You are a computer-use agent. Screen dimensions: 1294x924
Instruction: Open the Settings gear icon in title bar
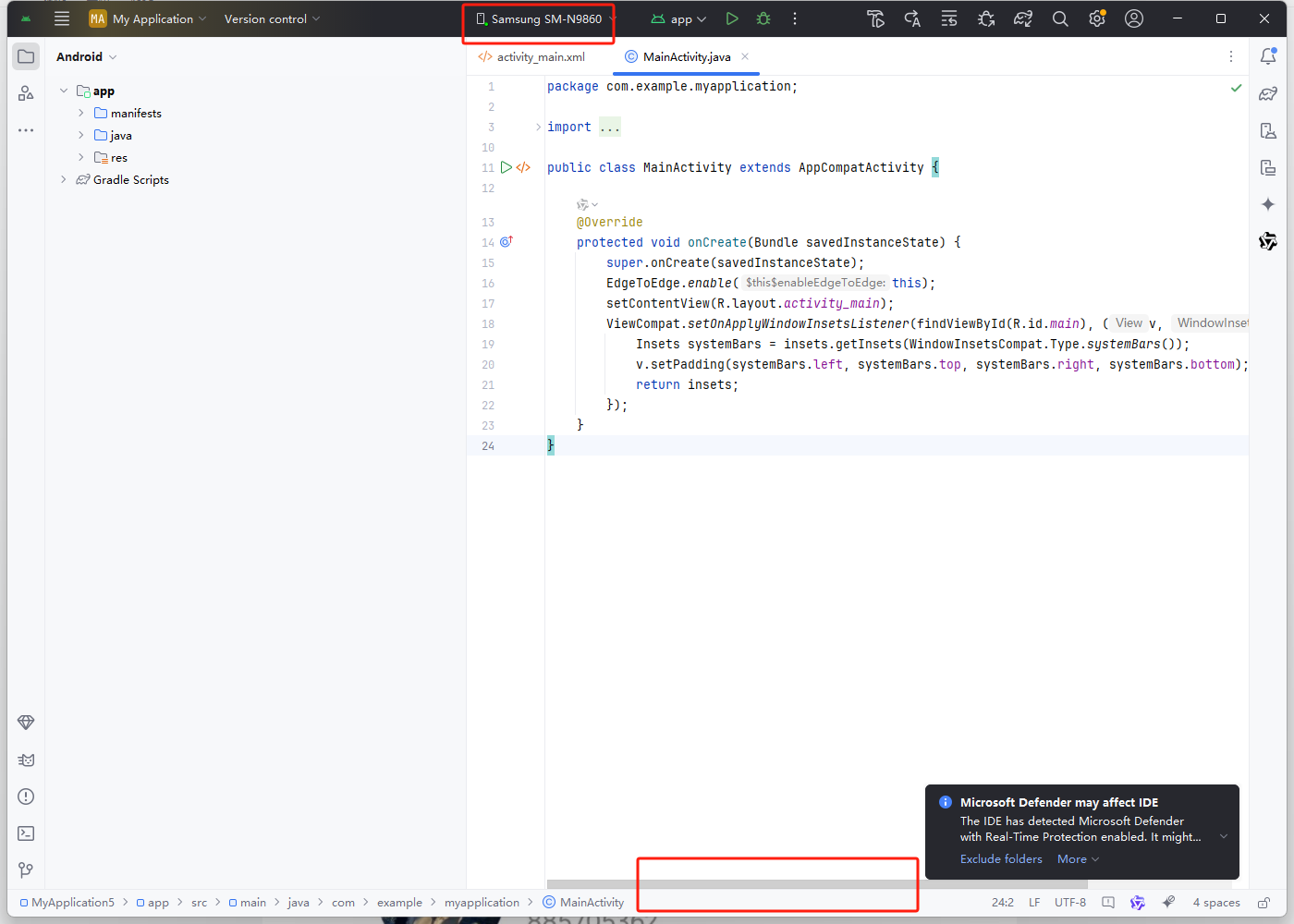point(1097,18)
